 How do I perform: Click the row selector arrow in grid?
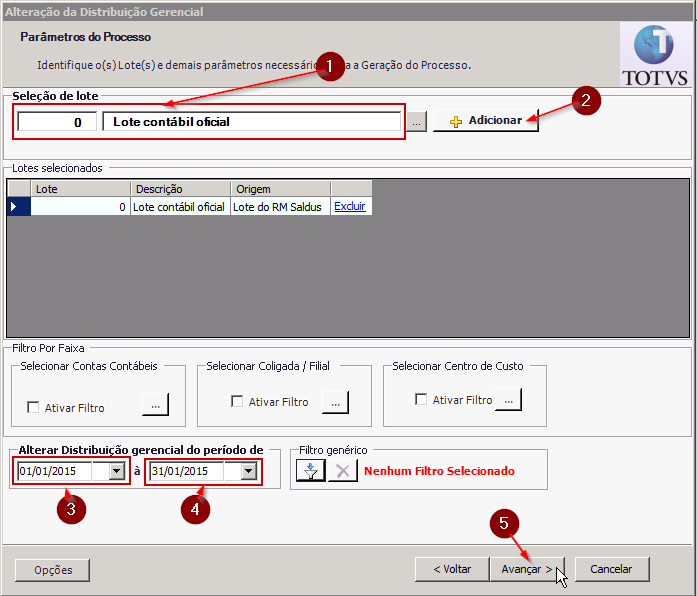coord(14,207)
